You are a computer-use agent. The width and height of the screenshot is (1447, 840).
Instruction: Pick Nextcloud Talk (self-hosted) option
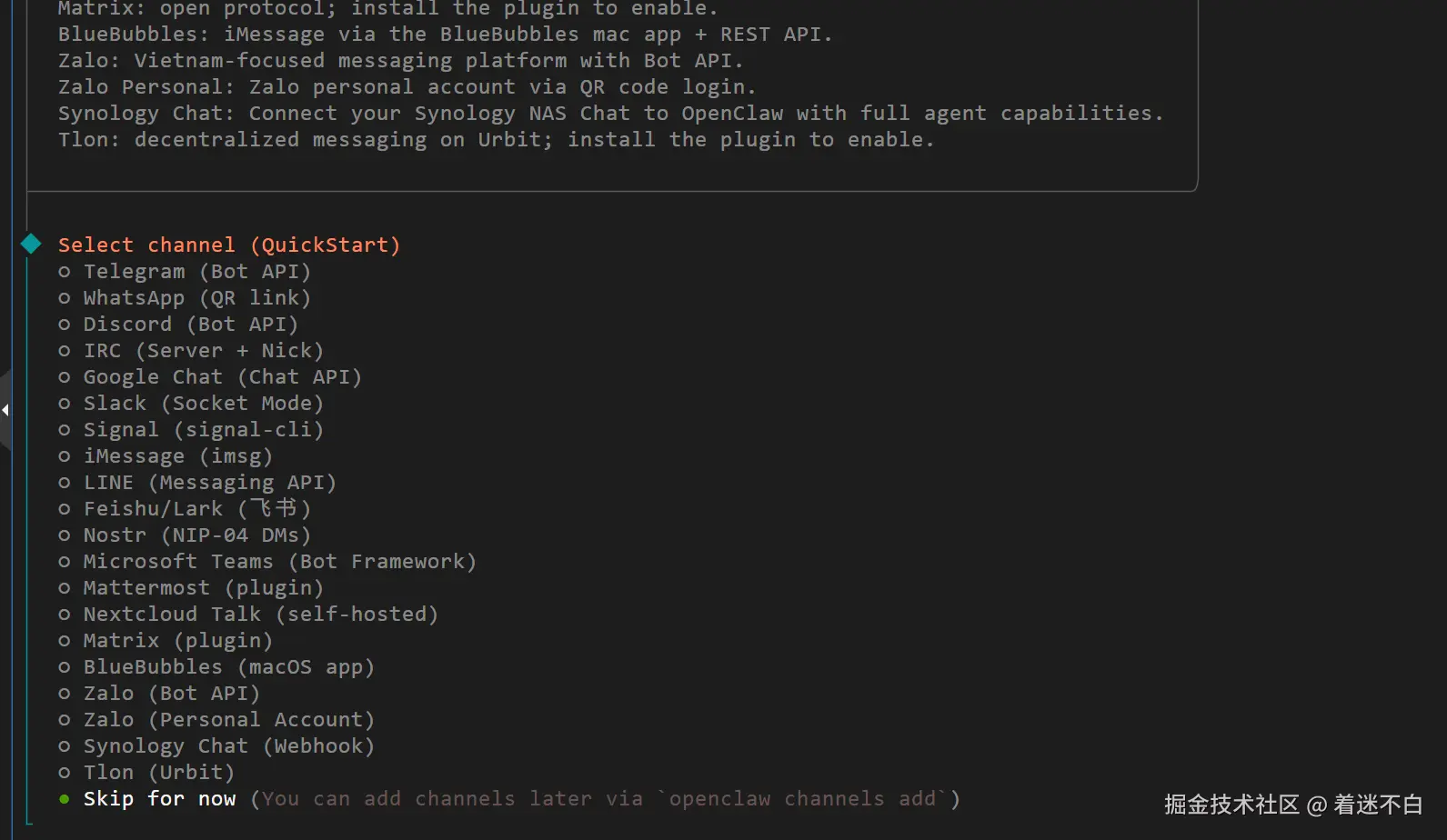260,615
